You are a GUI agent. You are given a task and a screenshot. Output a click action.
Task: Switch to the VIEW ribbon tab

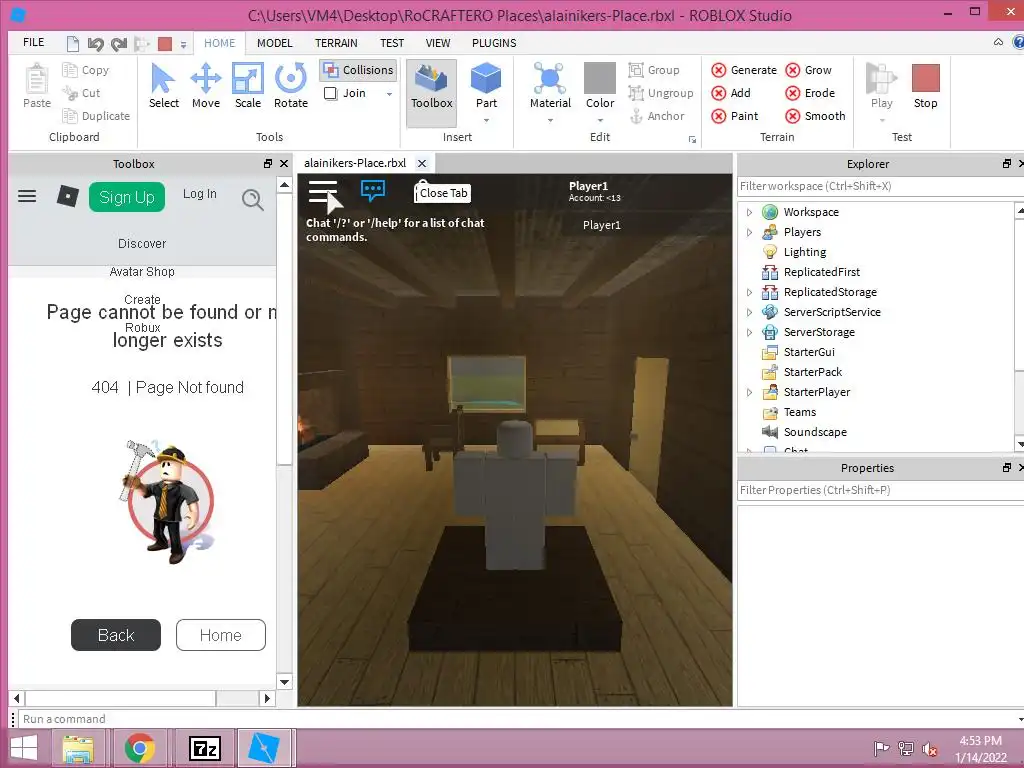click(438, 43)
